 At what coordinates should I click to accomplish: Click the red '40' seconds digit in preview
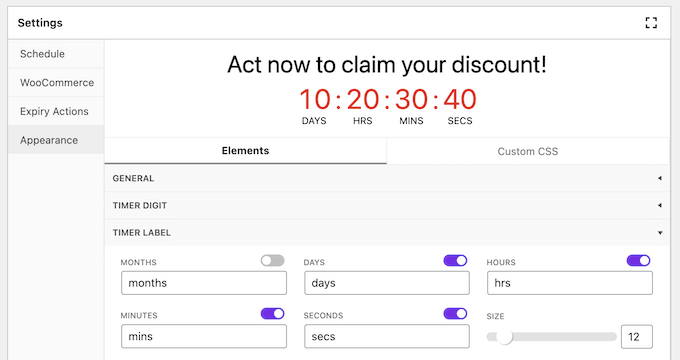(460, 99)
